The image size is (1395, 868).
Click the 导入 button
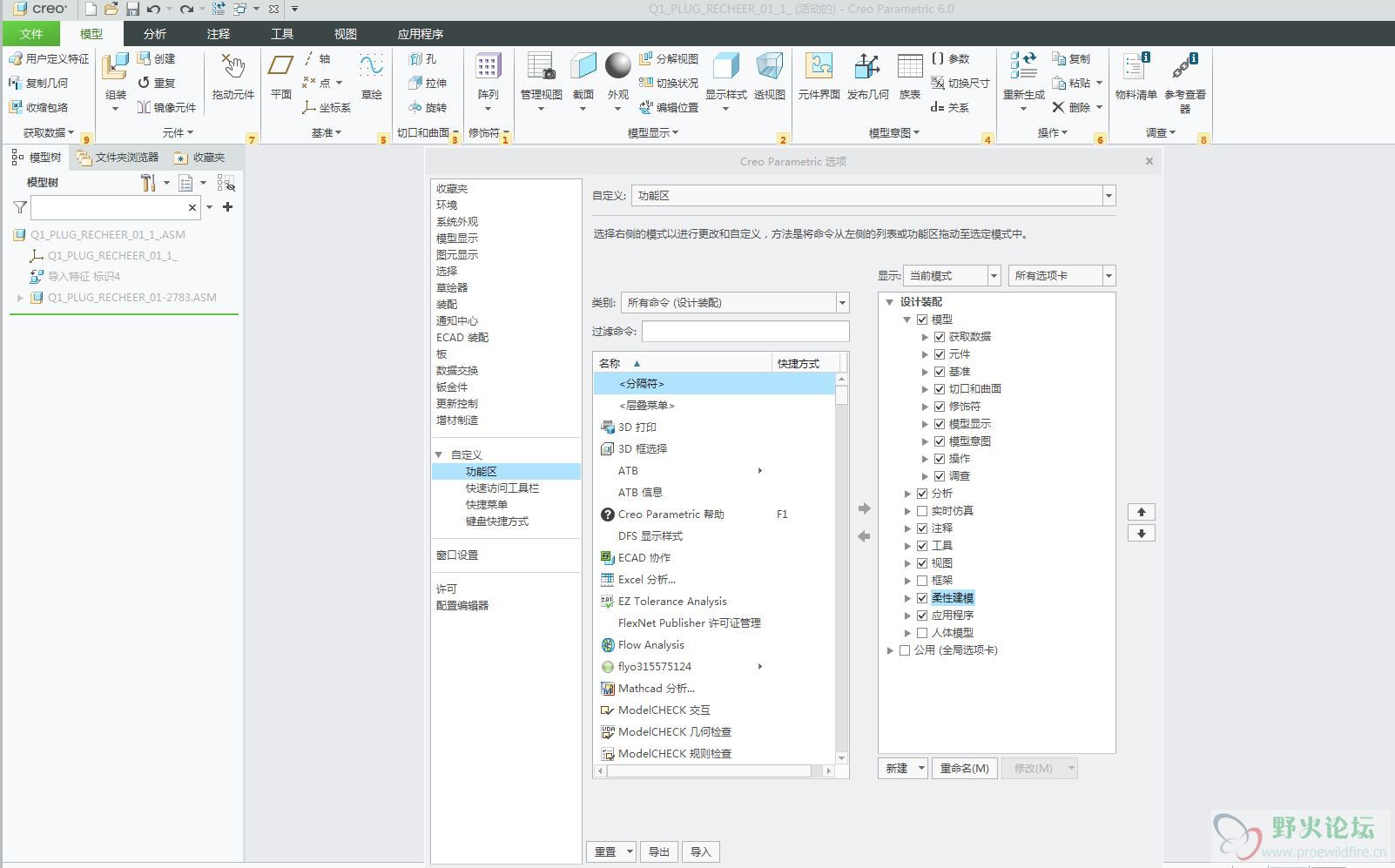701,851
